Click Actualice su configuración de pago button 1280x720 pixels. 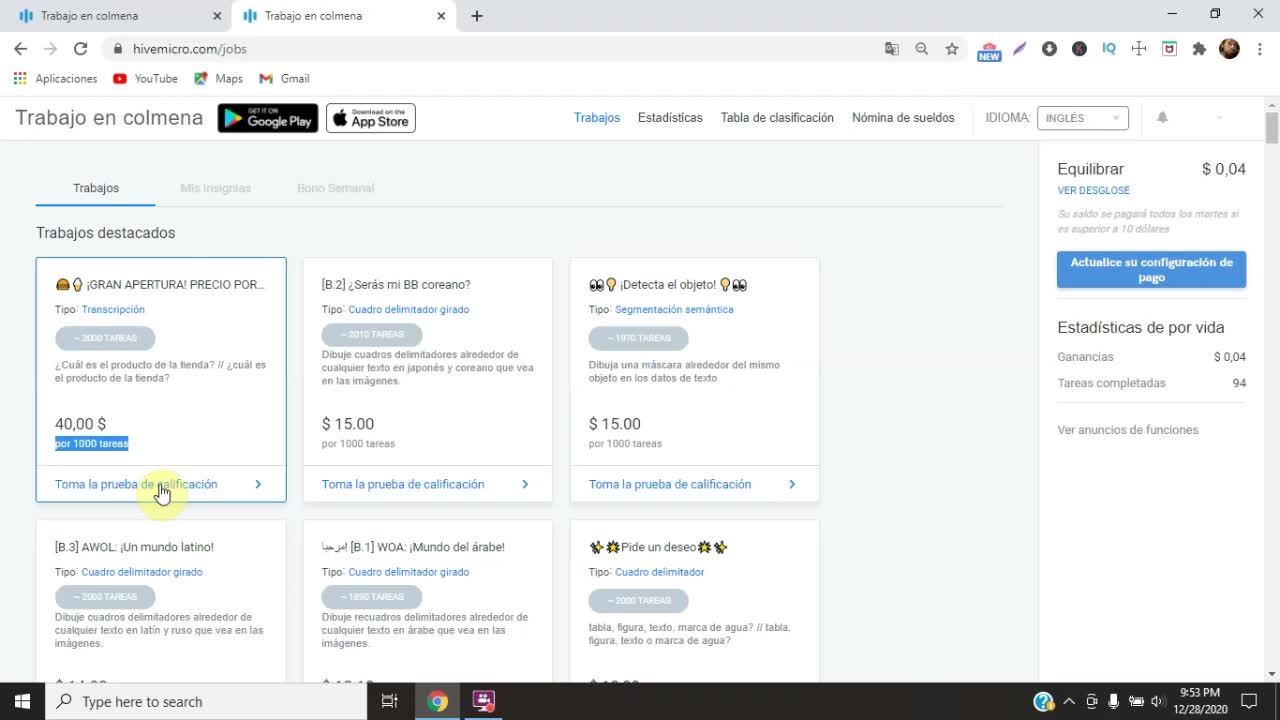[1151, 270]
